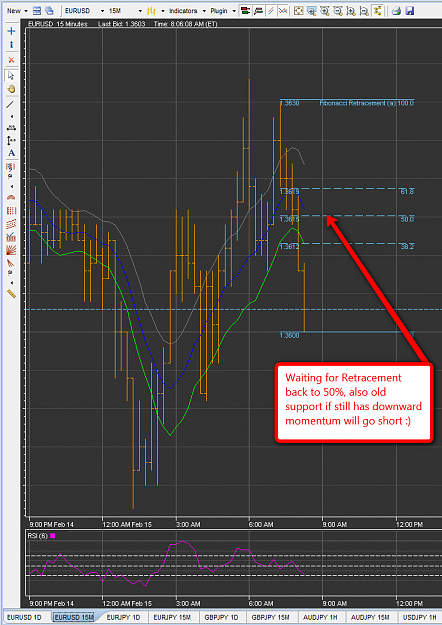Expand the small arrow above ruler tool
Screen dimensions: 442x625
point(11,283)
